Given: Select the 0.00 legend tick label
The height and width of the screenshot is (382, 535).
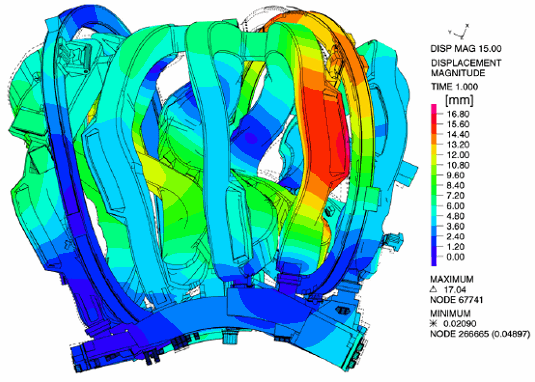Looking at the screenshot, I should pos(456,257).
